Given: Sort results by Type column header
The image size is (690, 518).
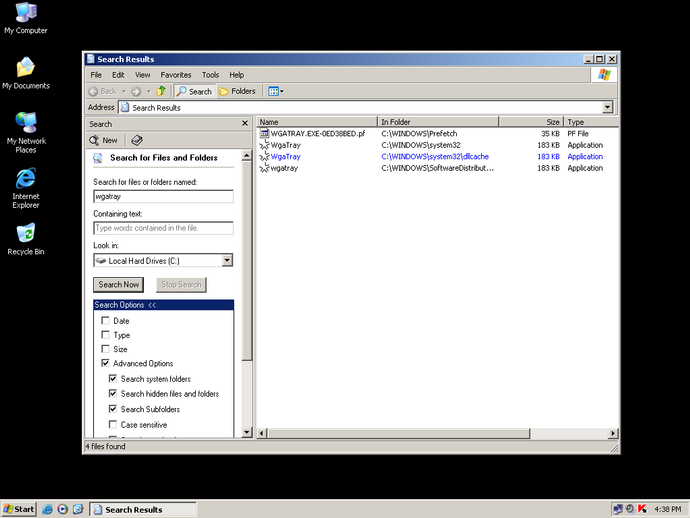Looking at the screenshot, I should [x=591, y=122].
